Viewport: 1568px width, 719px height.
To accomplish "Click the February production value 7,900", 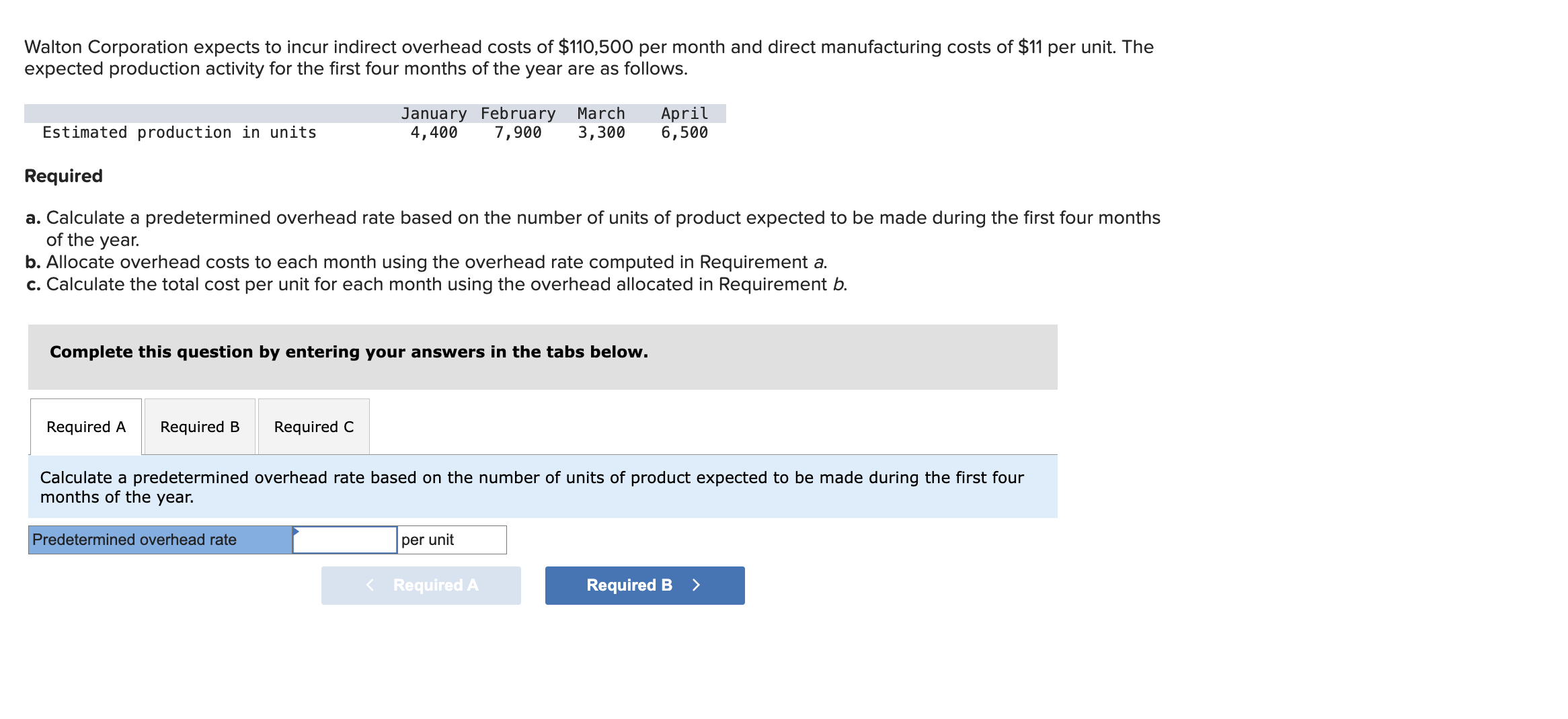I will pos(518,133).
